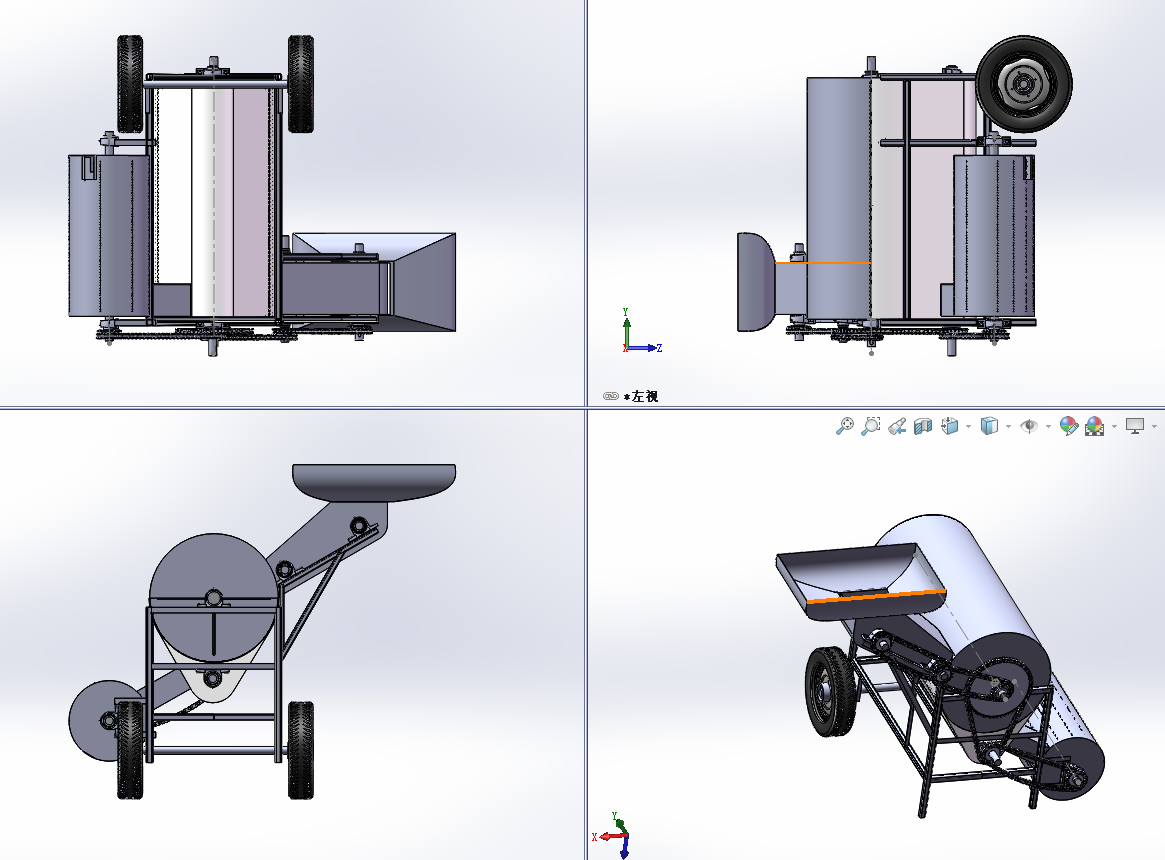Screen dimensions: 1165x860
Task: Click the Display Style box icon
Action: point(989,426)
